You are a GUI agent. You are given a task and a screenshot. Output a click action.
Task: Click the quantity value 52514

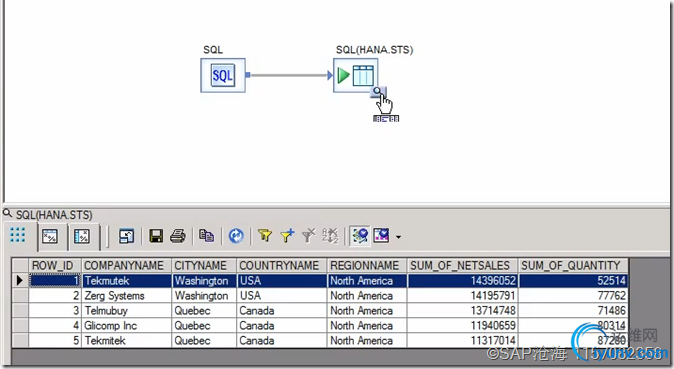click(x=573, y=281)
